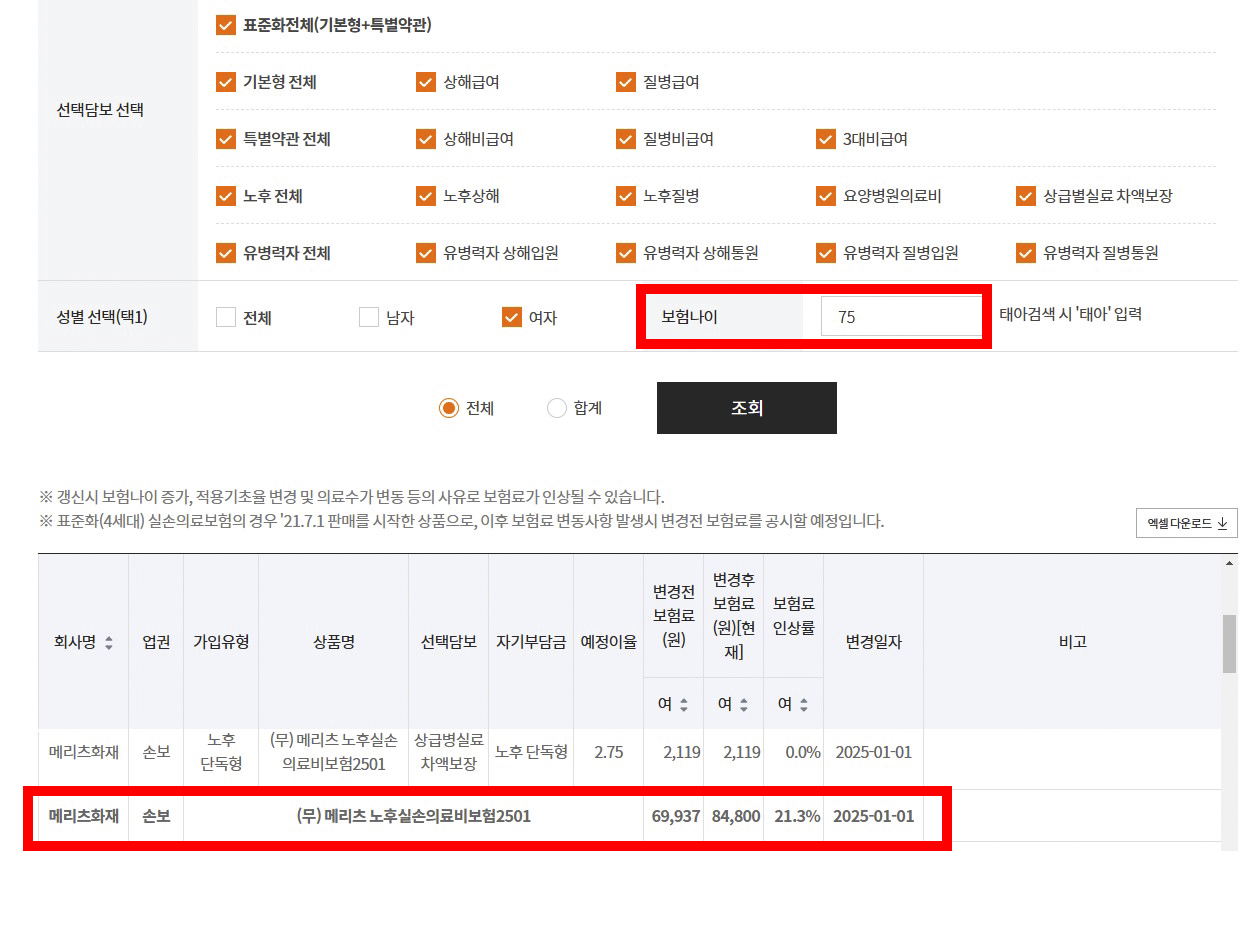Image resolution: width=1248 pixels, height=945 pixels.
Task: Toggle 노후질병 checkbox
Action: pos(626,196)
